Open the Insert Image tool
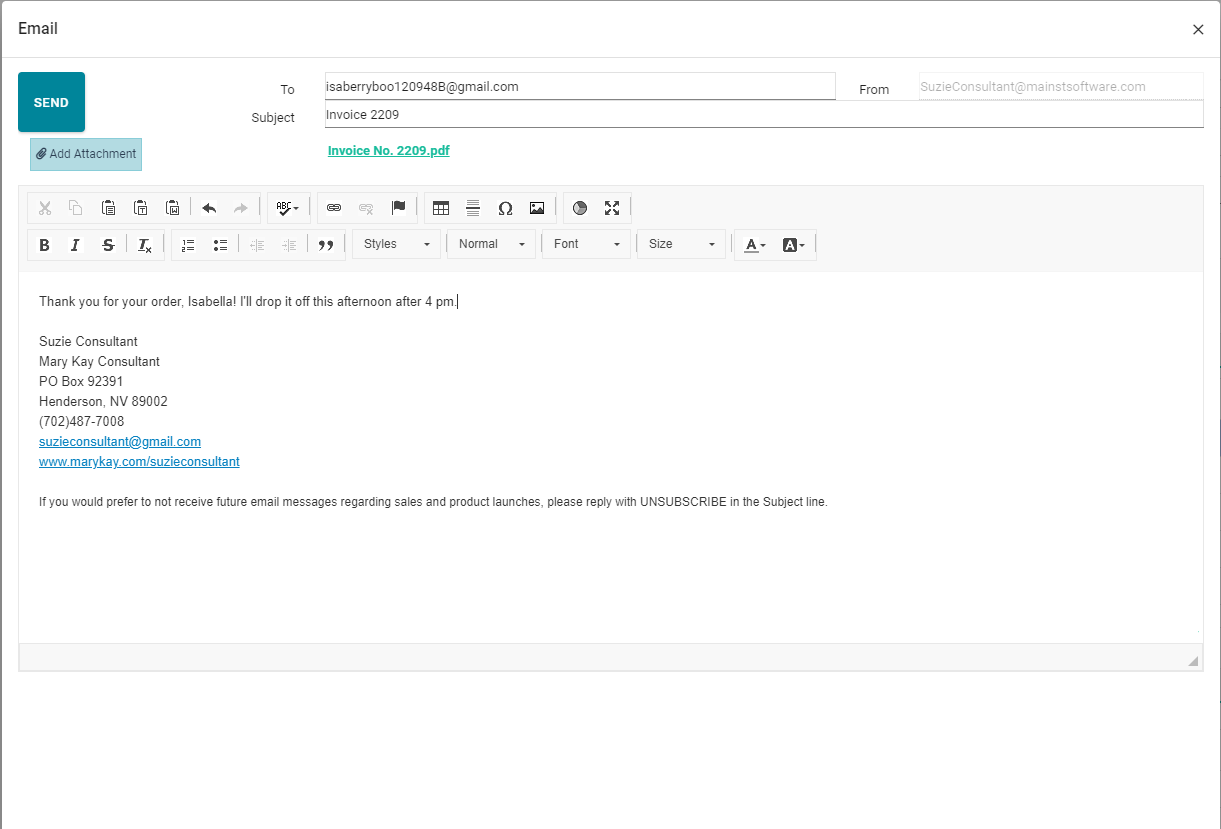This screenshot has width=1221, height=829. click(537, 208)
